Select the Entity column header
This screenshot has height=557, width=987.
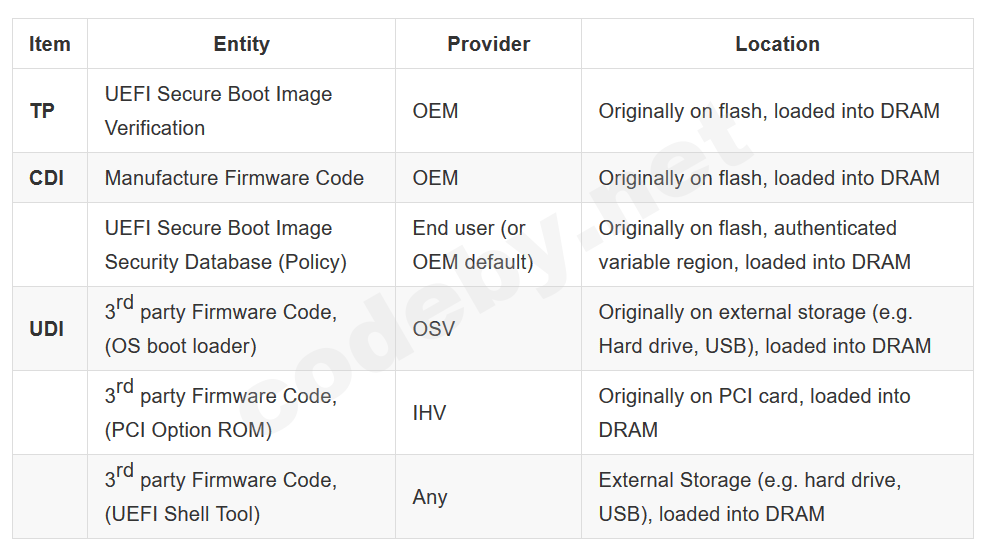point(241,44)
